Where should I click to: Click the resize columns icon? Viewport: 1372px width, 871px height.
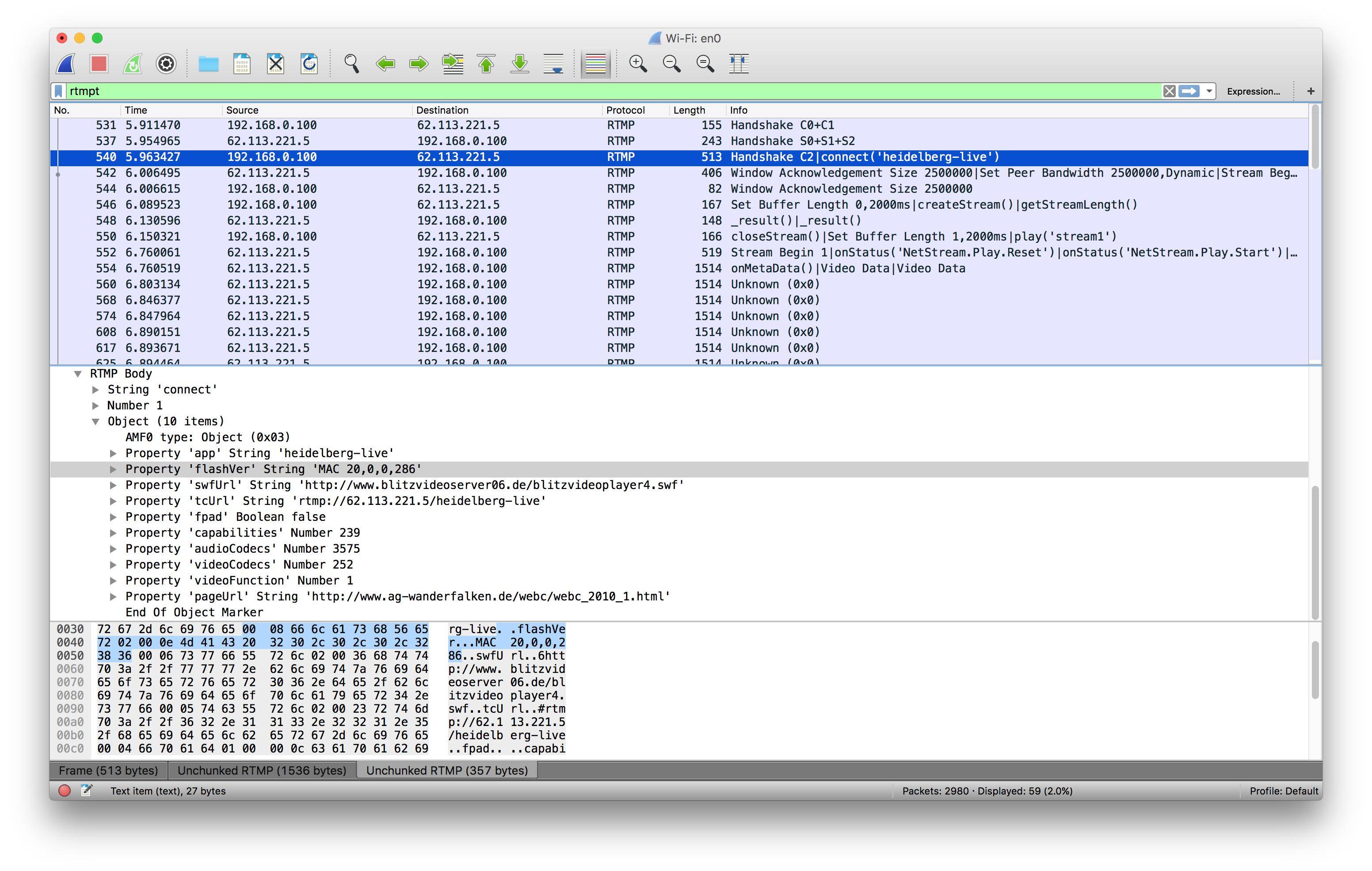point(739,63)
